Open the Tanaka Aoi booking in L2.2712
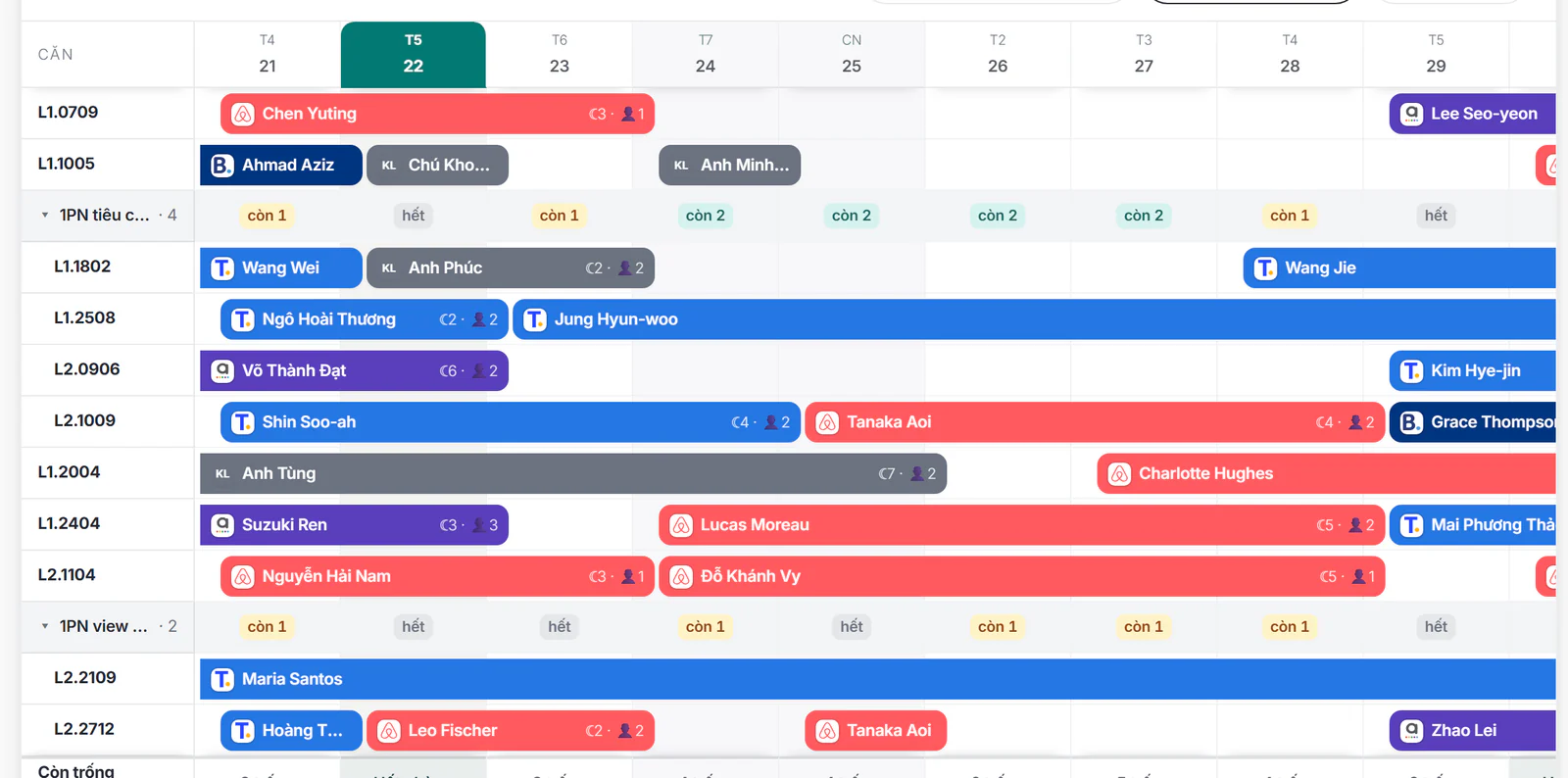Image resolution: width=1568 pixels, height=778 pixels. click(875, 731)
